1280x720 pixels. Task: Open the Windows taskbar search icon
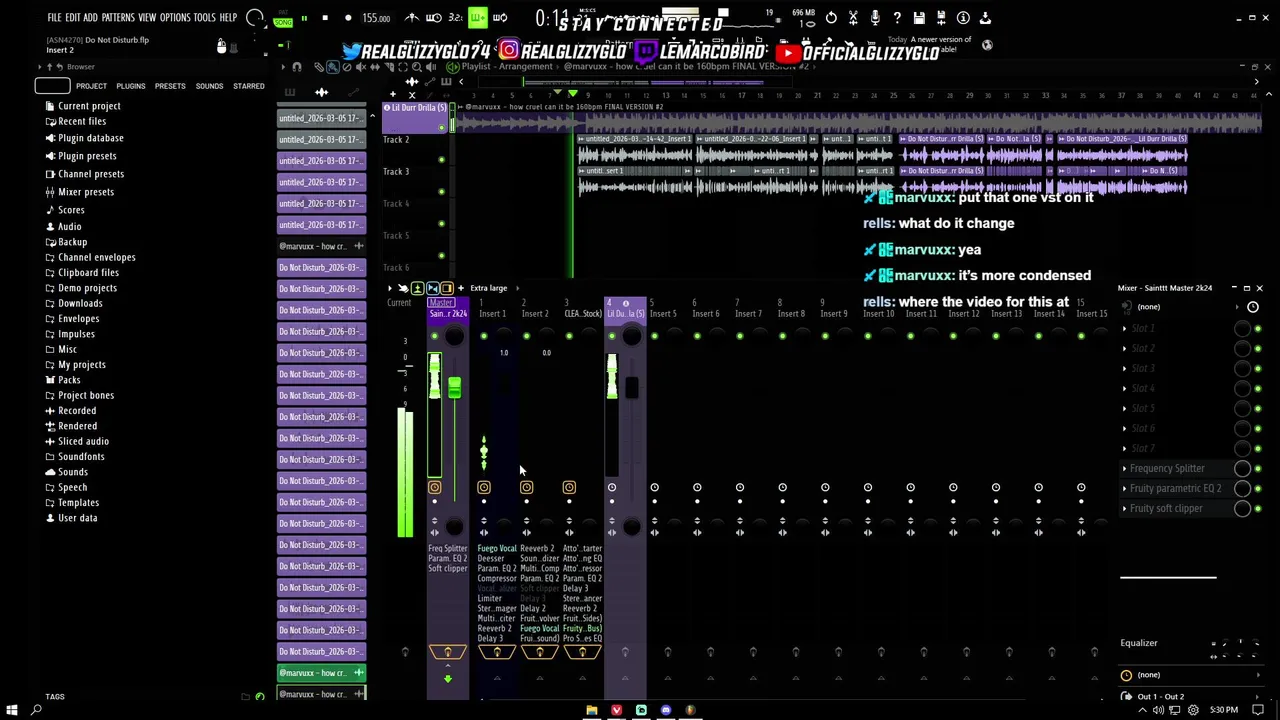coord(37,710)
